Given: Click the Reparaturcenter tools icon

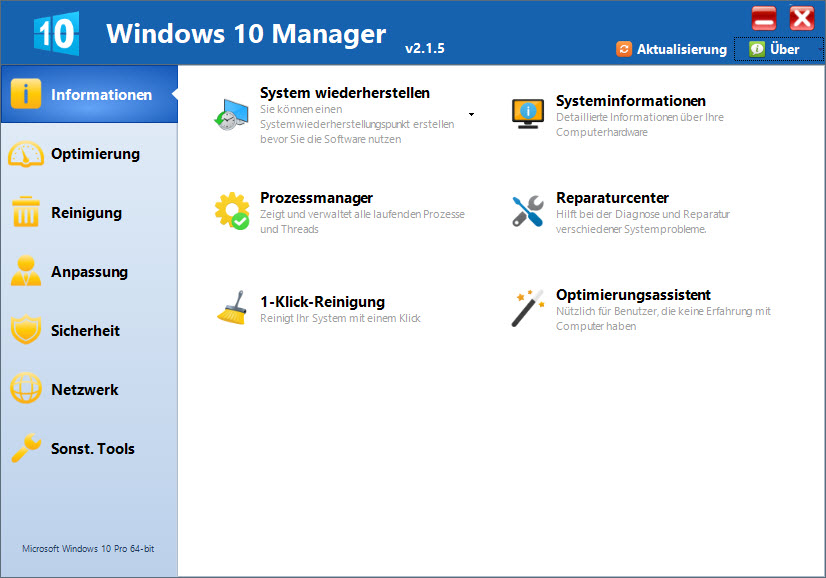Looking at the screenshot, I should point(527,211).
